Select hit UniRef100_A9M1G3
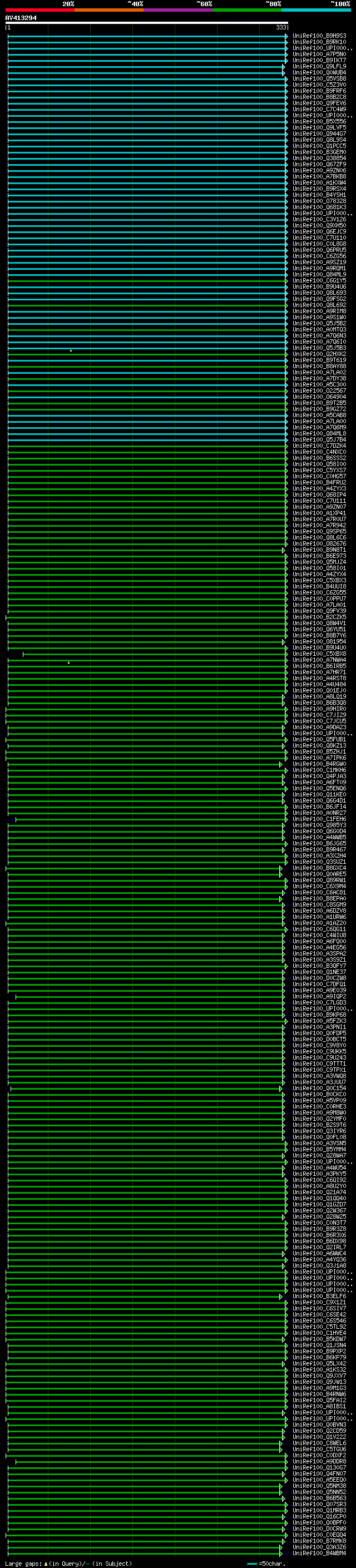This screenshot has width=356, height=1568. [319, 1388]
